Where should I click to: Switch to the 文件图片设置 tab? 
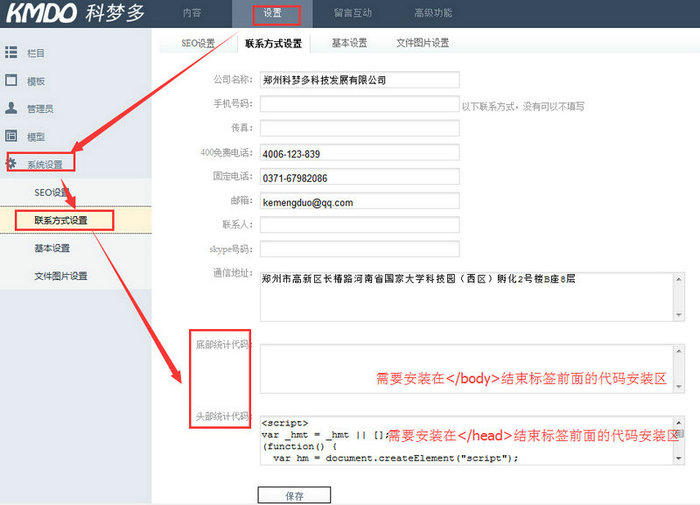[x=423, y=43]
